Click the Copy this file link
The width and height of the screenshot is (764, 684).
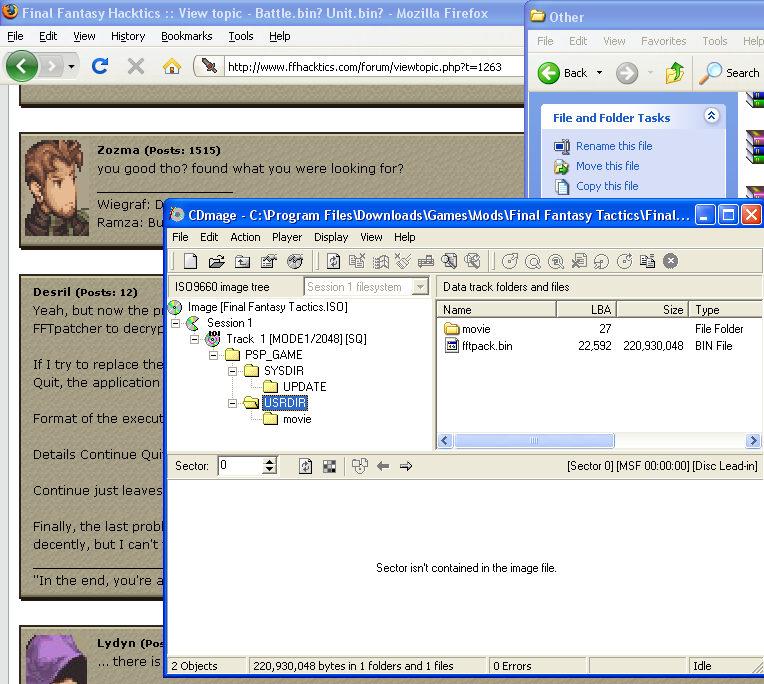607,186
